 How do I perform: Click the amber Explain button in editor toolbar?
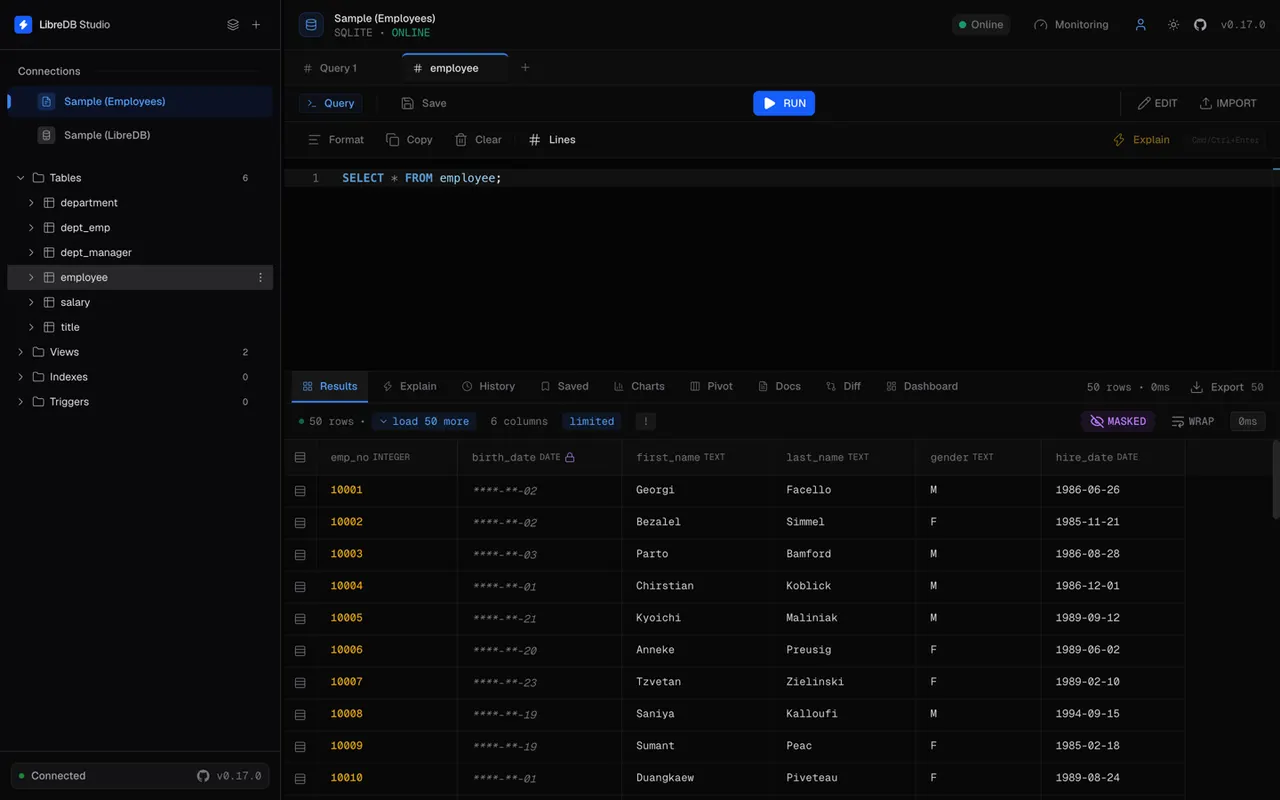click(x=1142, y=140)
